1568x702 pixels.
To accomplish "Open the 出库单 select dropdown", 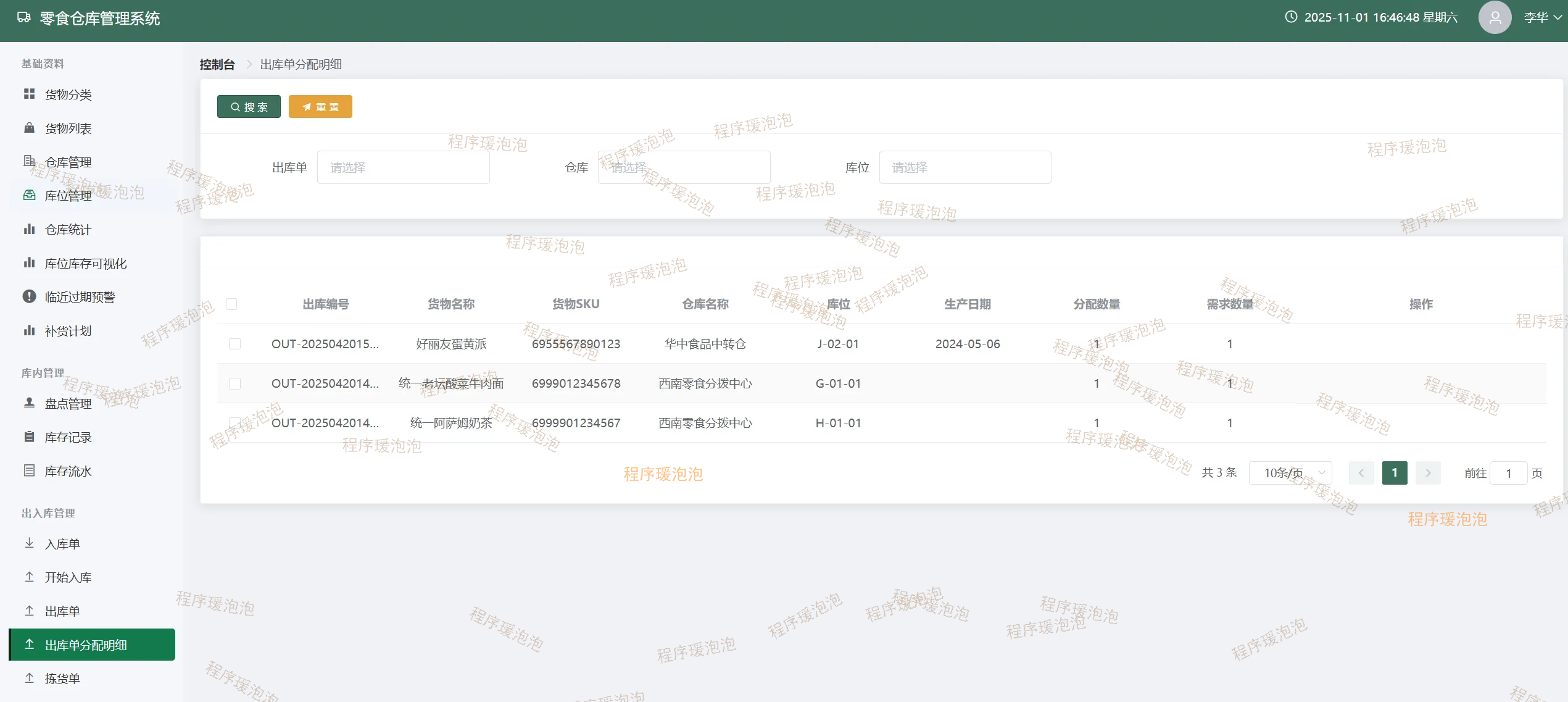I will pos(403,167).
